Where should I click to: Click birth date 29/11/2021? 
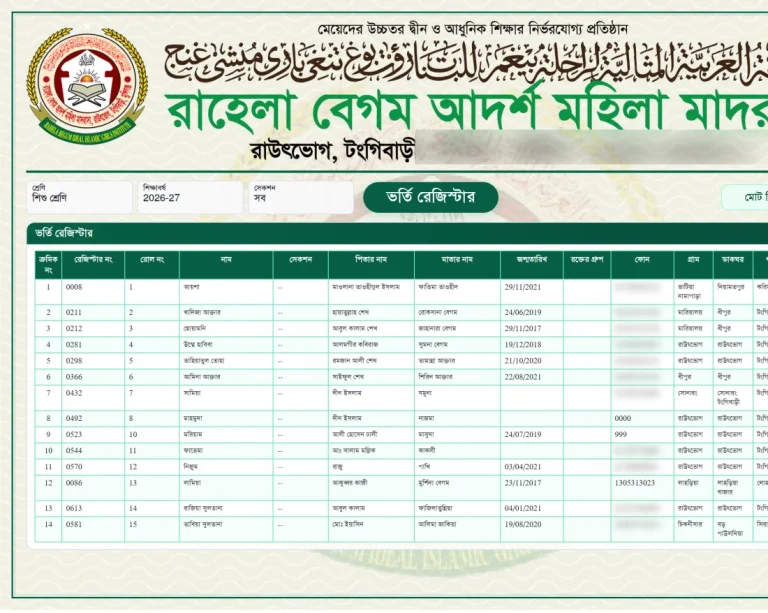coord(523,287)
